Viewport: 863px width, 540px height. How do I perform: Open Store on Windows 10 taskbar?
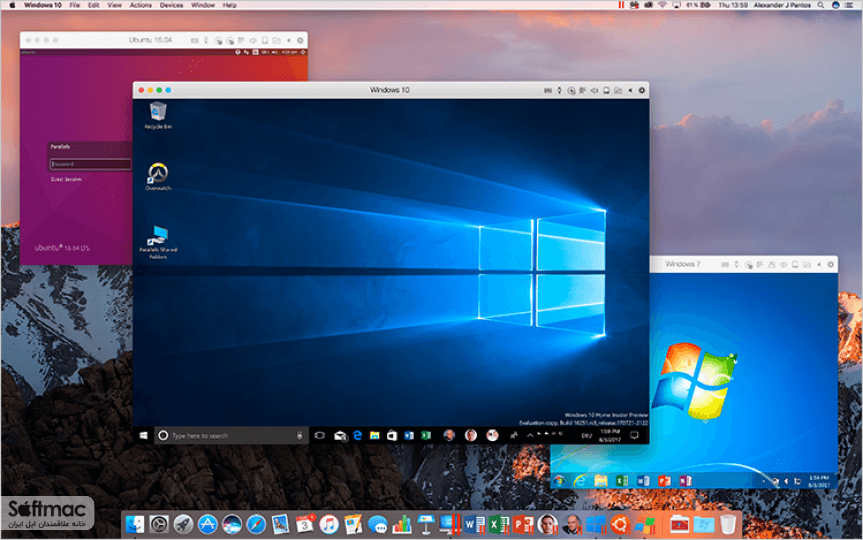point(392,435)
